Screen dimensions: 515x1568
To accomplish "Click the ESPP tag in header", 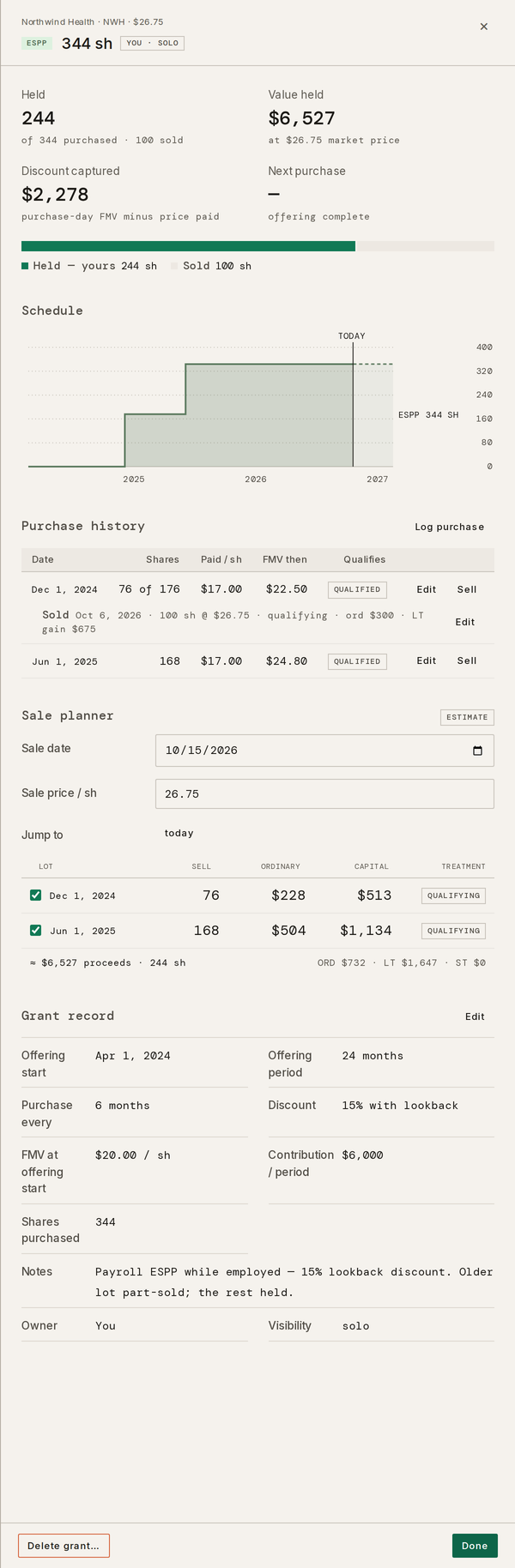I will point(37,43).
